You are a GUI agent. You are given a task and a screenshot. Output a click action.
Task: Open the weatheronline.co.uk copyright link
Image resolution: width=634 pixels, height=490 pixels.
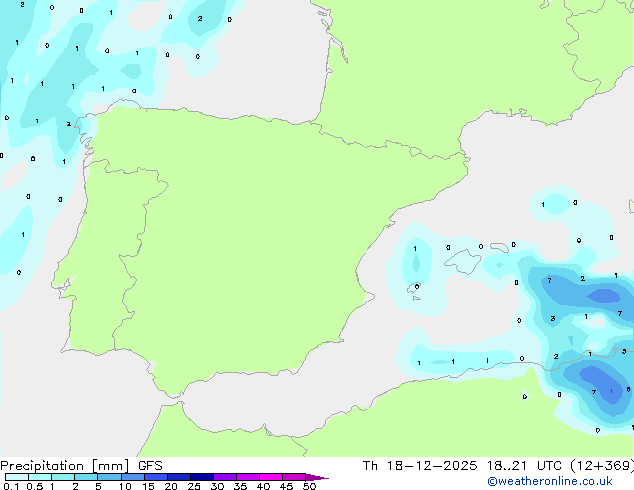[x=549, y=481]
